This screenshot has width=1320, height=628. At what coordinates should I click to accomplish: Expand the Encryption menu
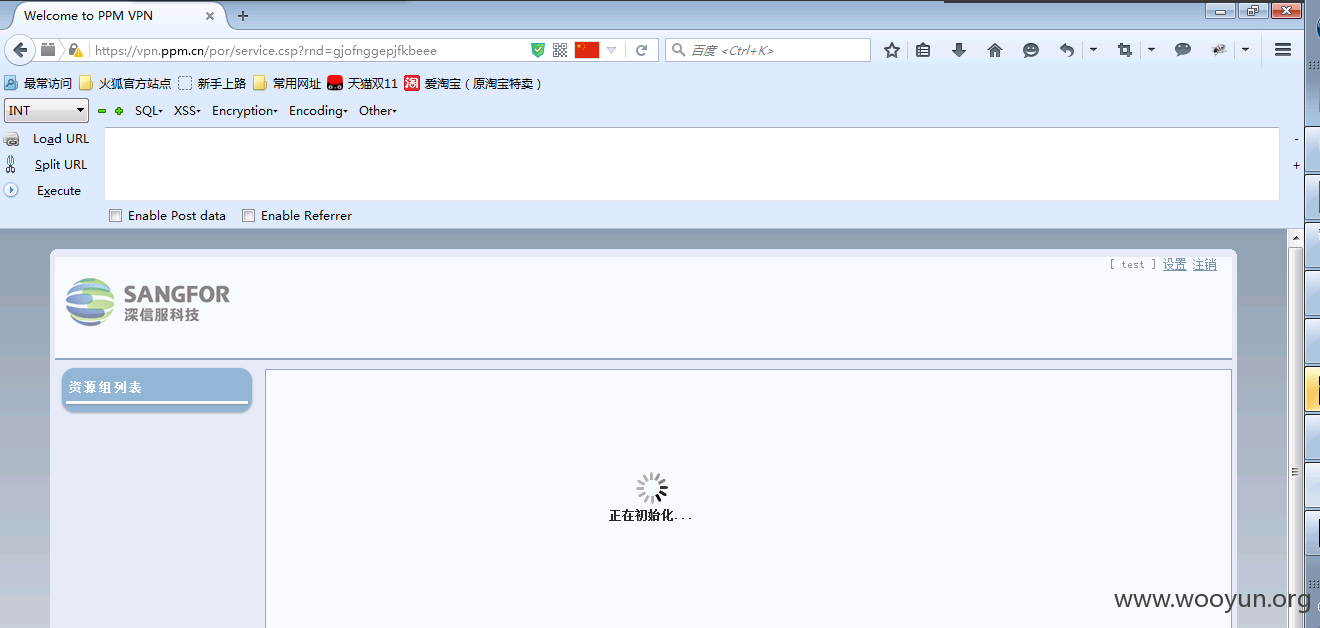(245, 111)
